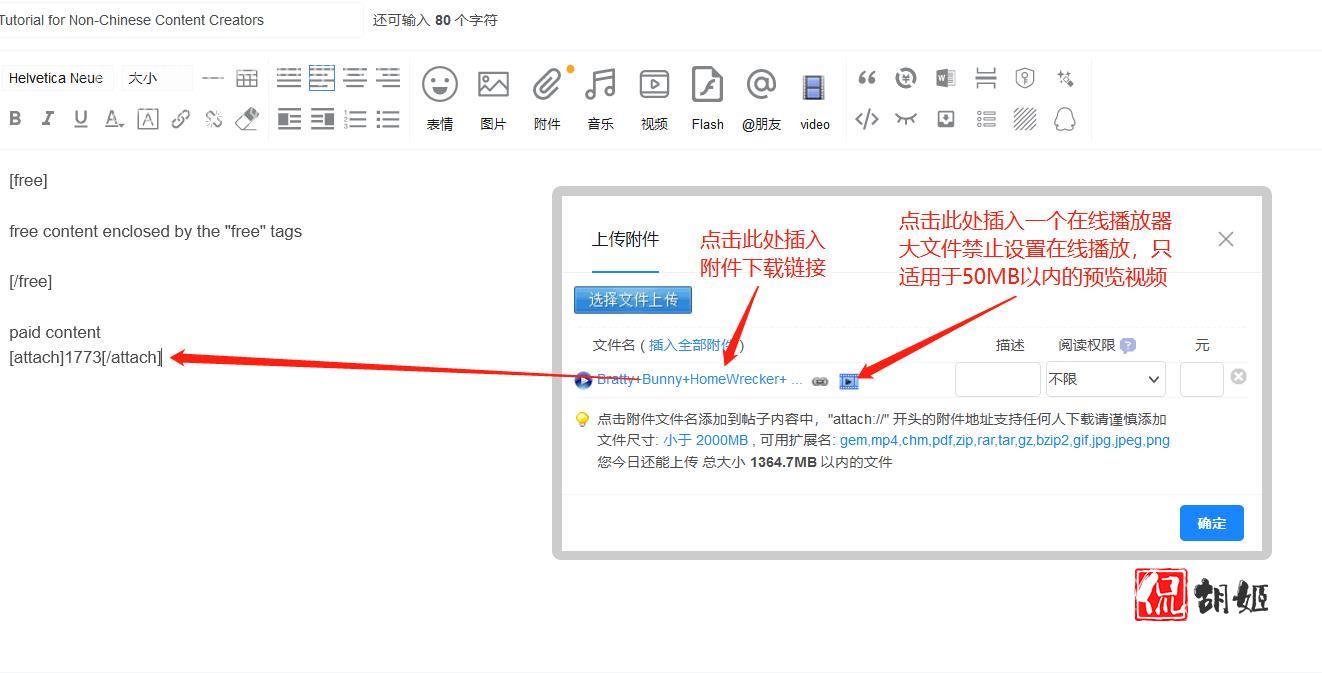Open the 图片 image insert tool
This screenshot has width=1322, height=673.
coord(493,83)
